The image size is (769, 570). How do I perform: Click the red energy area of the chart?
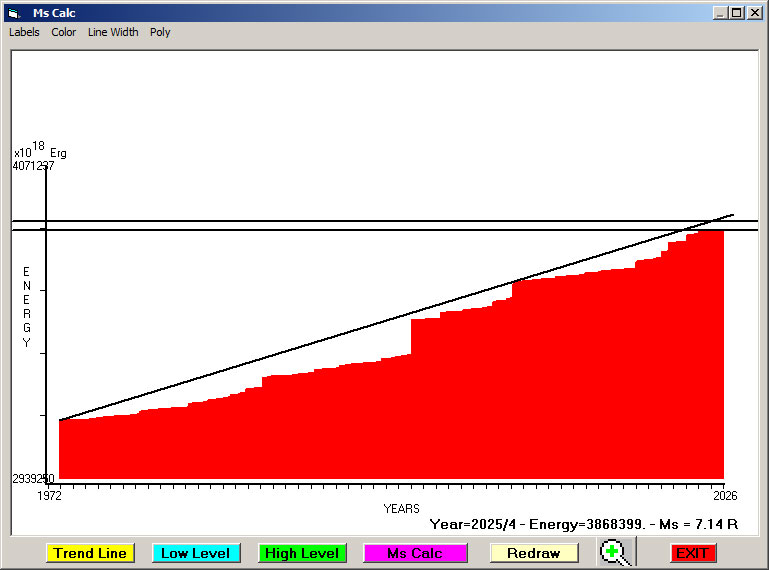click(x=400, y=430)
